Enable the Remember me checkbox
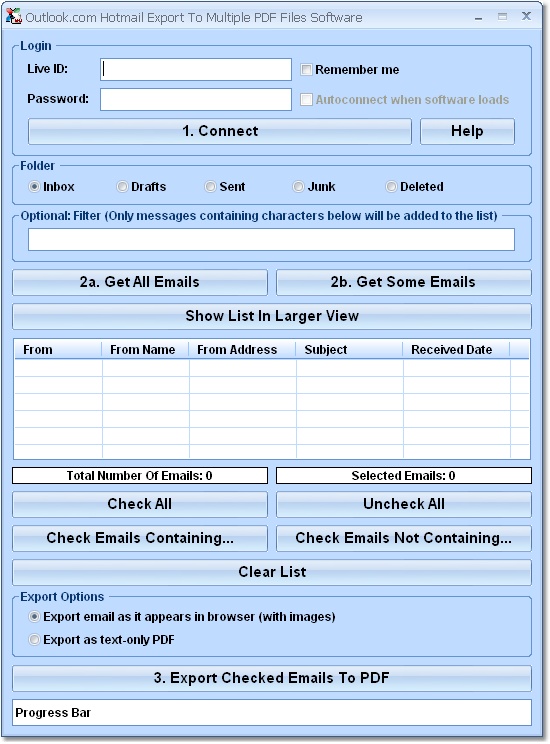 point(306,70)
